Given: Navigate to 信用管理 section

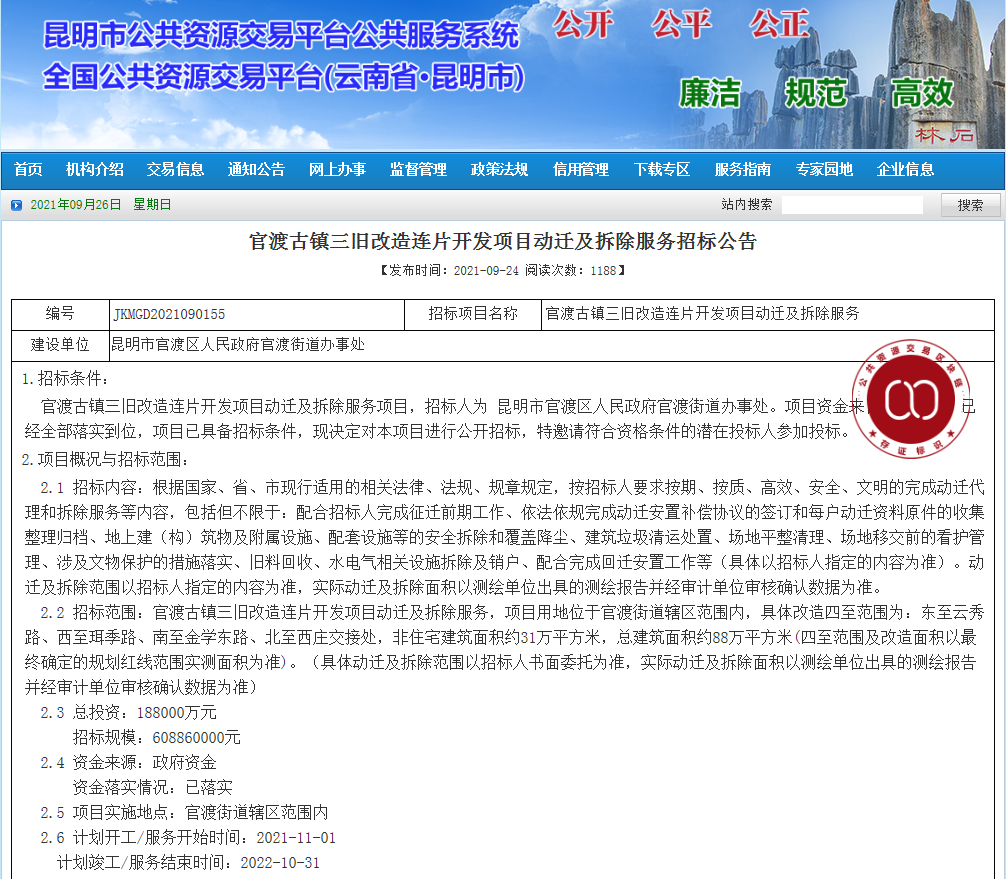Looking at the screenshot, I should pyautogui.click(x=581, y=170).
